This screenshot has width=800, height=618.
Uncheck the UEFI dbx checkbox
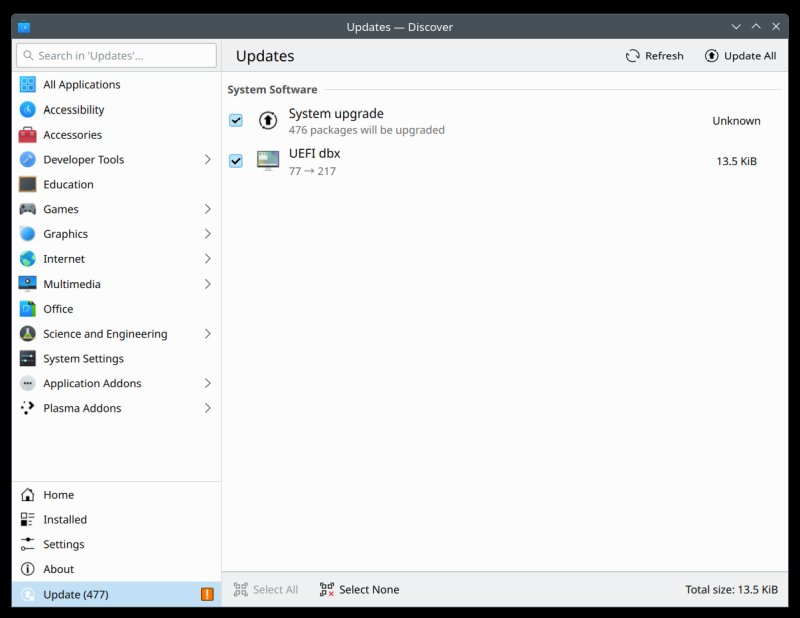(x=236, y=161)
